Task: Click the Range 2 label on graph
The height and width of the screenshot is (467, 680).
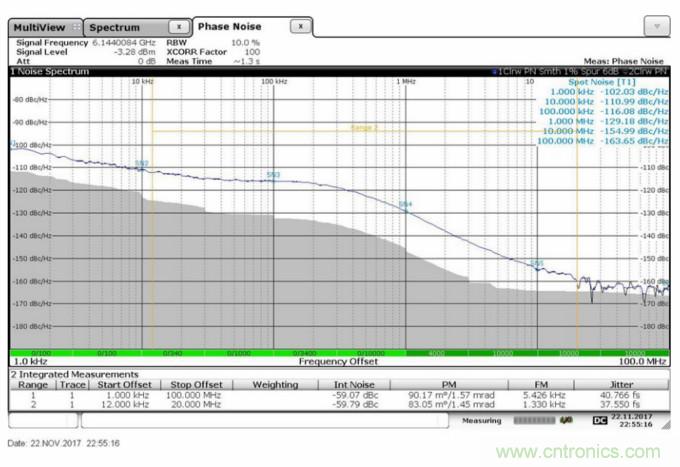Action: [365, 128]
